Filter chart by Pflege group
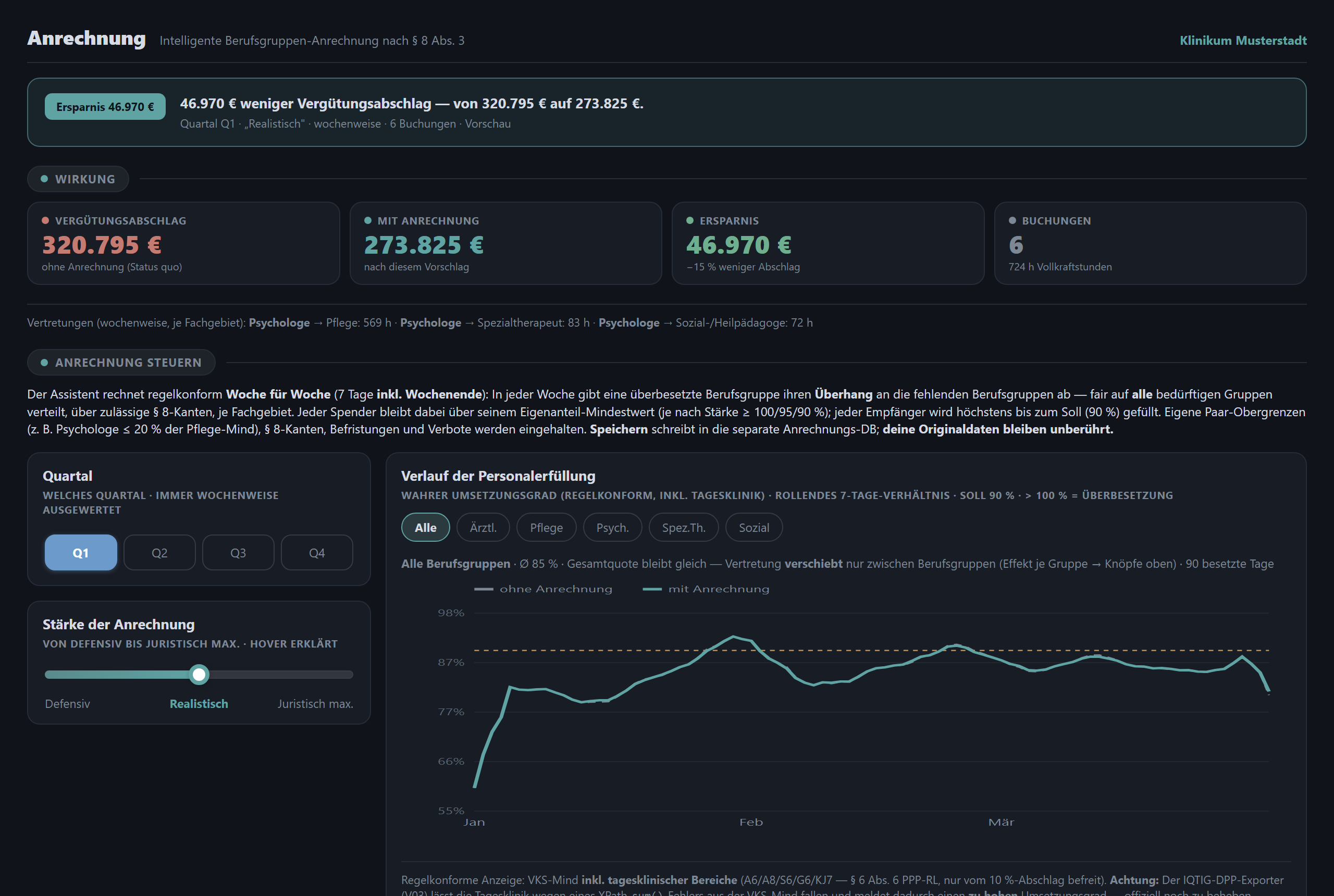 546,527
